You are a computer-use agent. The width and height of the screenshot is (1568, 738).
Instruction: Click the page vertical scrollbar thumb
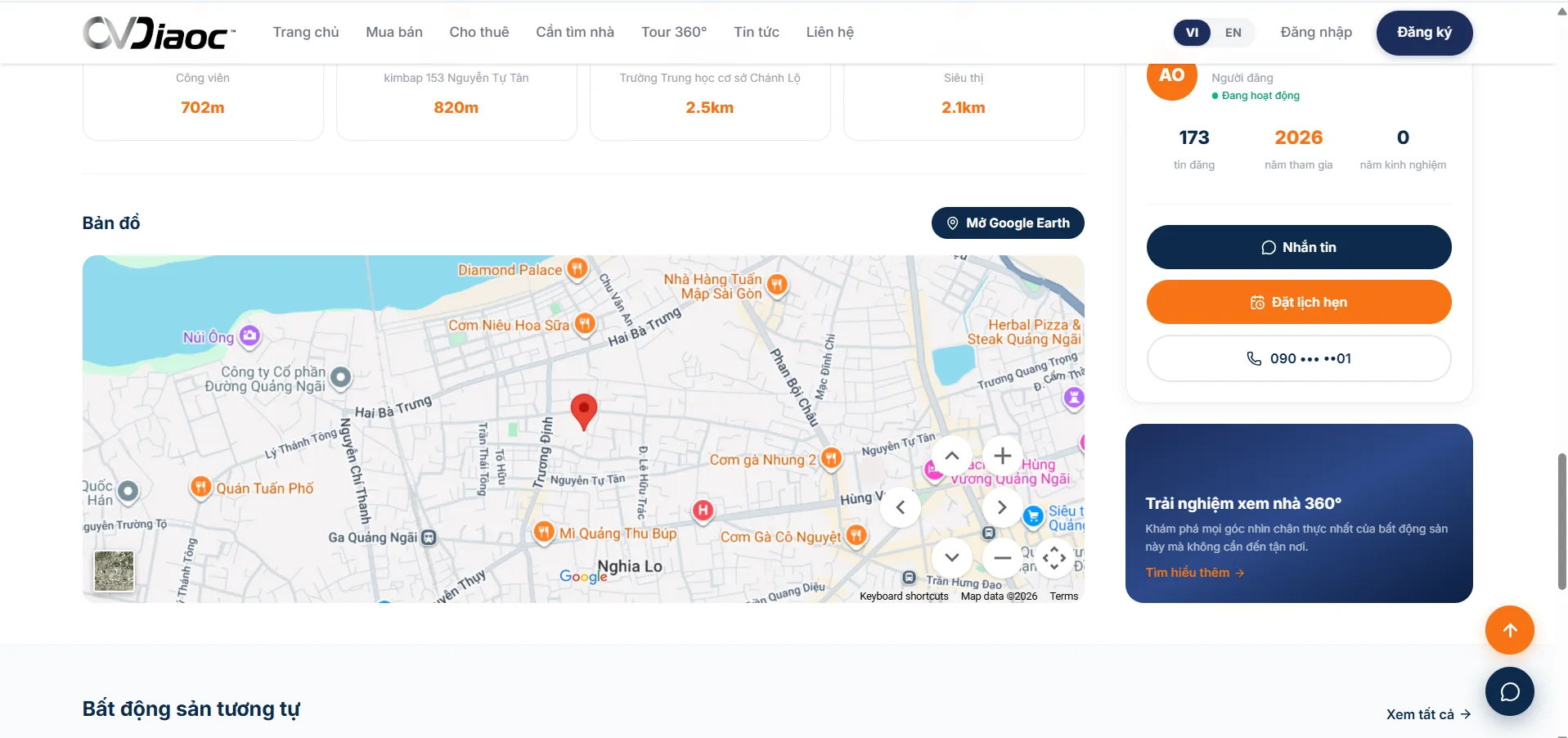1561,520
